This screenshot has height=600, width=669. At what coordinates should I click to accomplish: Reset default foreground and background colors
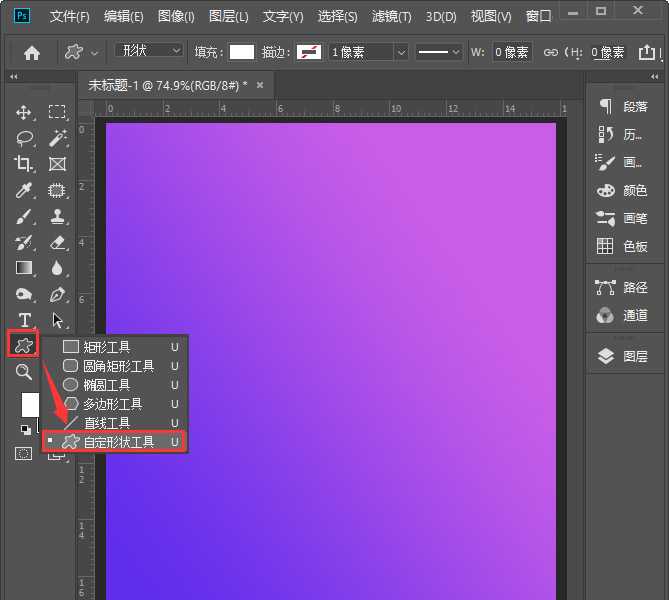coord(25,430)
